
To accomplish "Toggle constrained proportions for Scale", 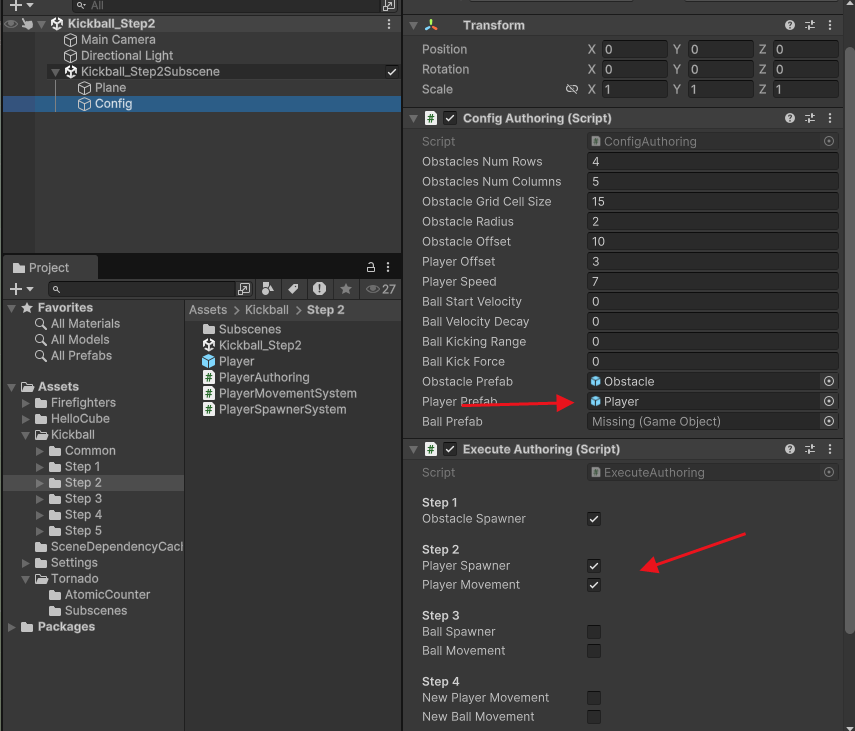I will coord(571,89).
